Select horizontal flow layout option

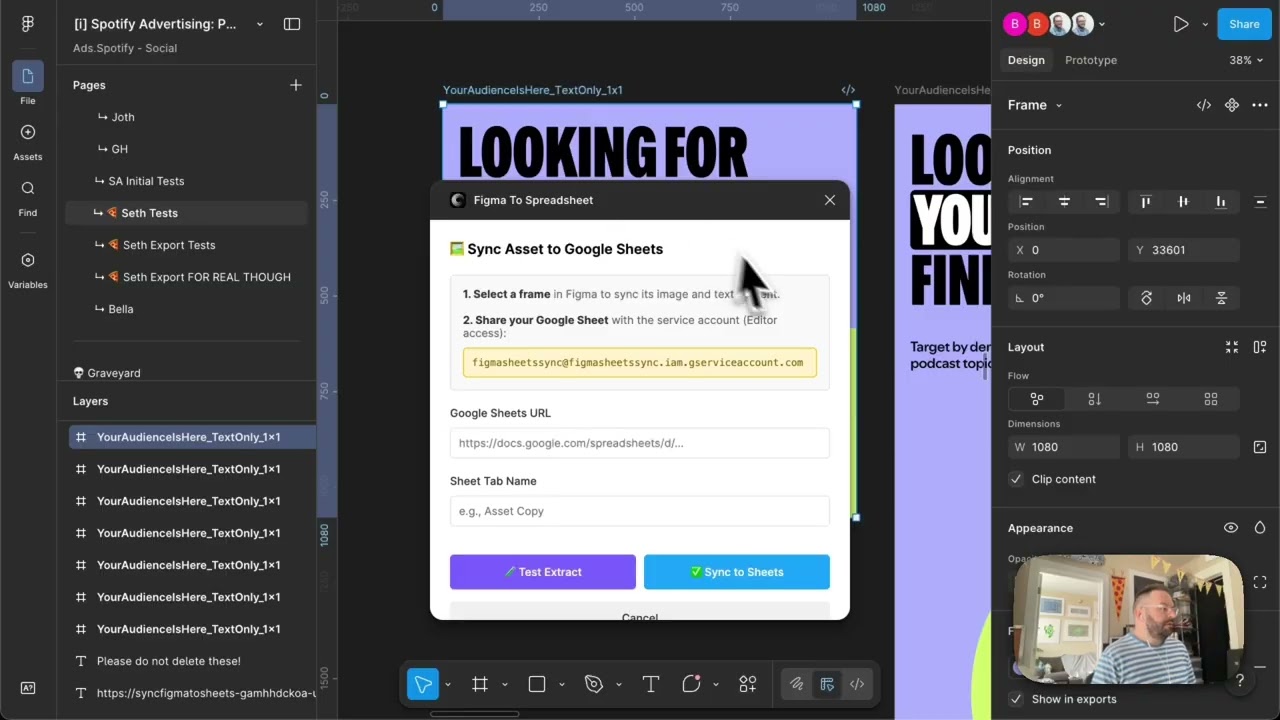1153,399
